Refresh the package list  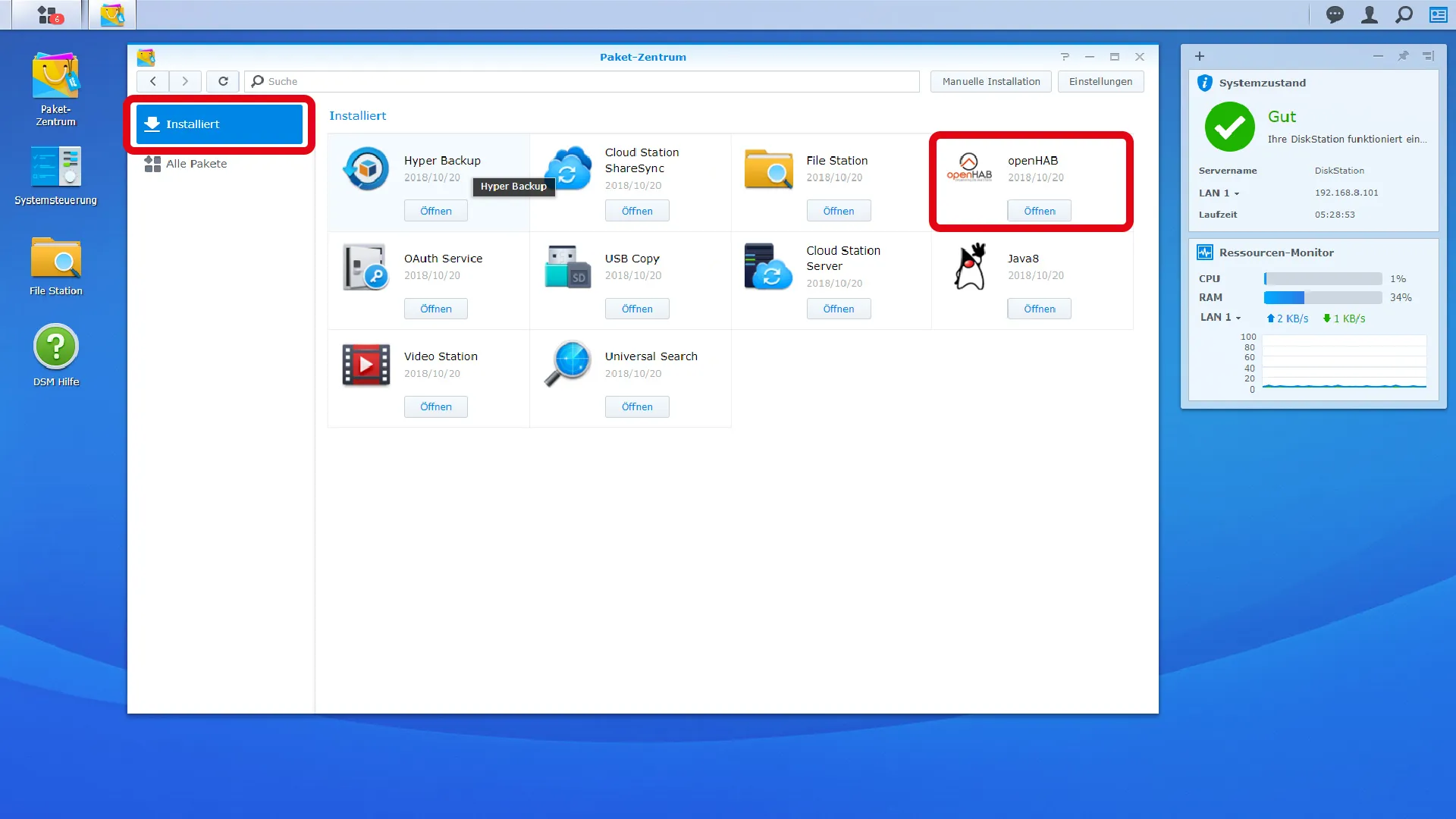(223, 81)
